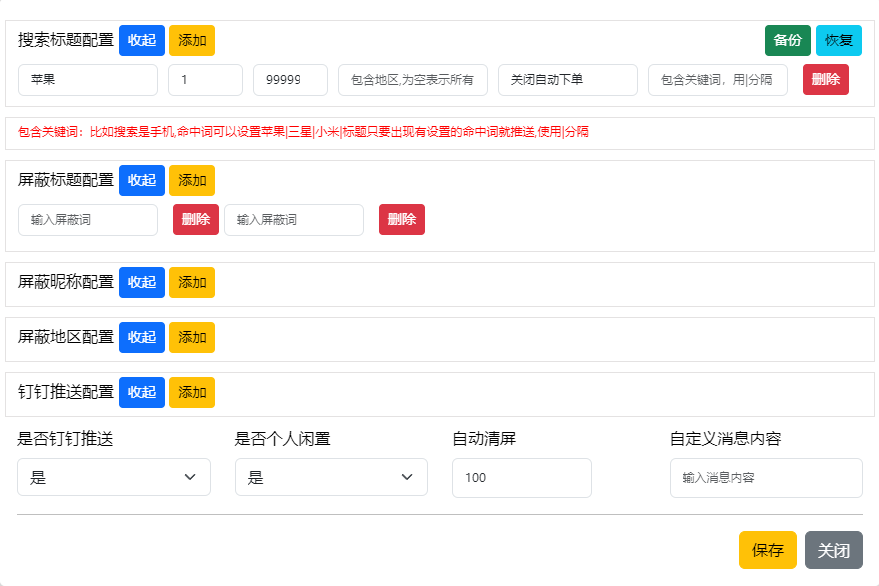
Task: Click the red 包含关键词 hint text
Action: (x=303, y=132)
